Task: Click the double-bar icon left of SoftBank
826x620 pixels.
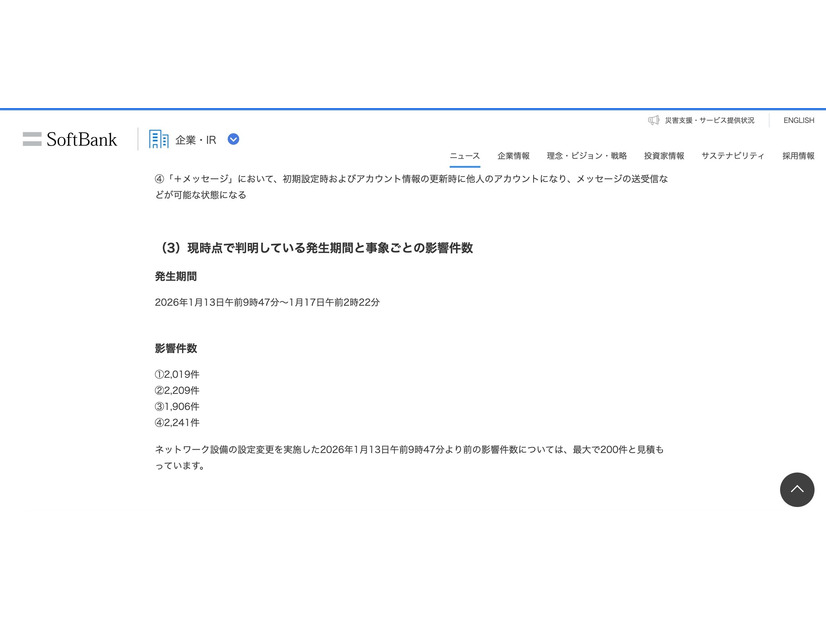Action: tap(33, 139)
